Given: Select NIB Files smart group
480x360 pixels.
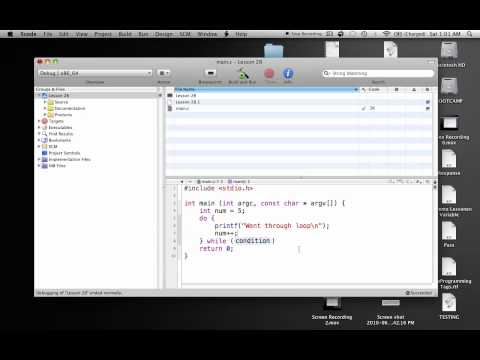Looking at the screenshot, I should [x=57, y=166].
